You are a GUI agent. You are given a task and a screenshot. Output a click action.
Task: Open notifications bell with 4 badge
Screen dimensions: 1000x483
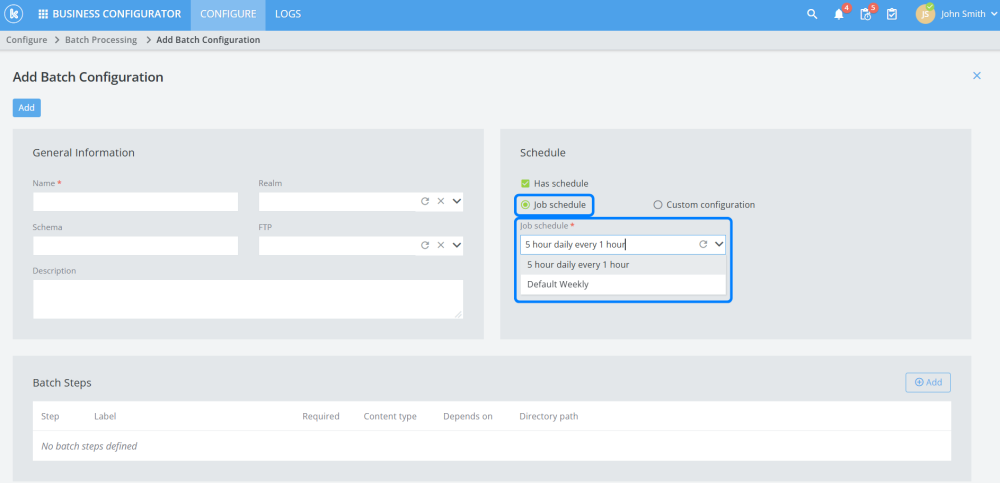pyautogui.click(x=839, y=14)
